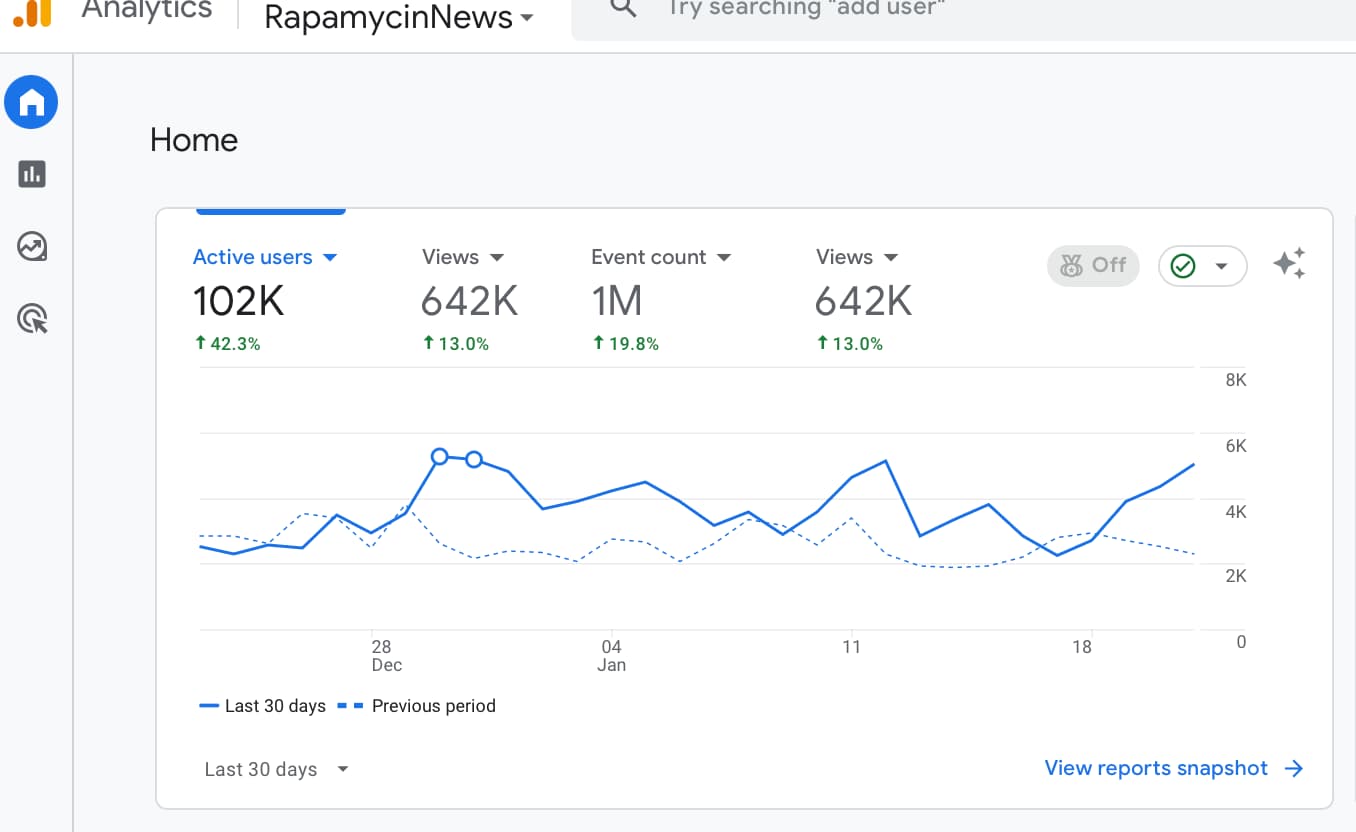Select the 102K Active users metric tab
The image size is (1356, 832).
(x=239, y=301)
